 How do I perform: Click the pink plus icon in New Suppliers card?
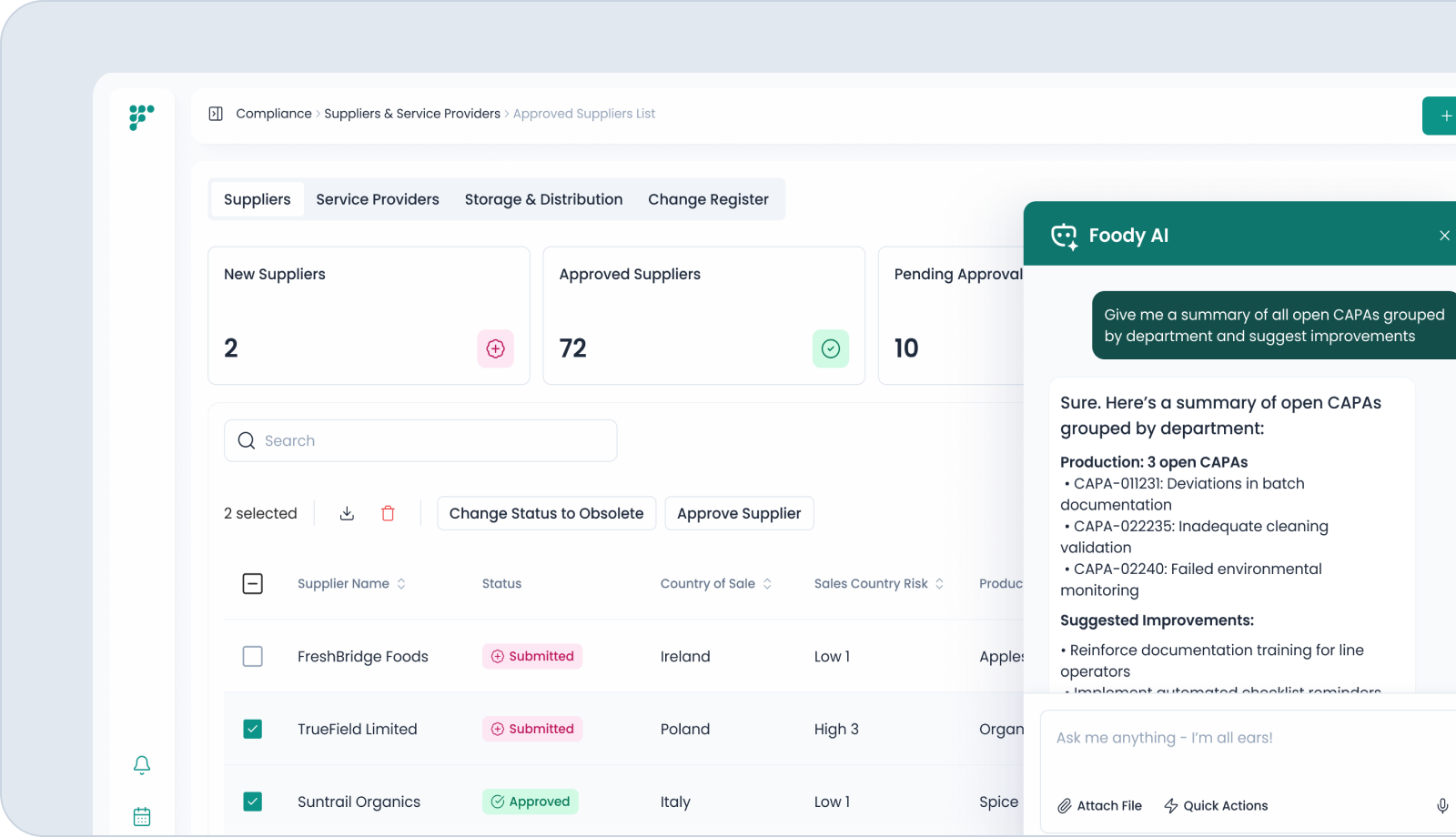coord(495,348)
